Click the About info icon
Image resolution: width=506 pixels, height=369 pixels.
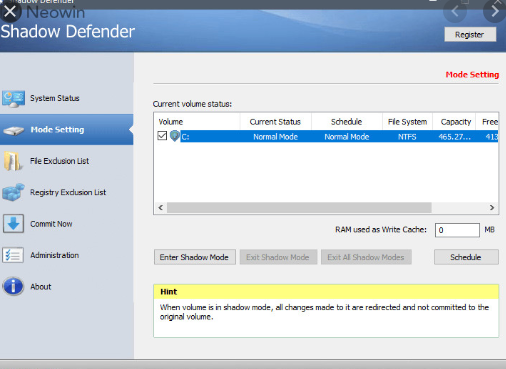click(x=13, y=286)
